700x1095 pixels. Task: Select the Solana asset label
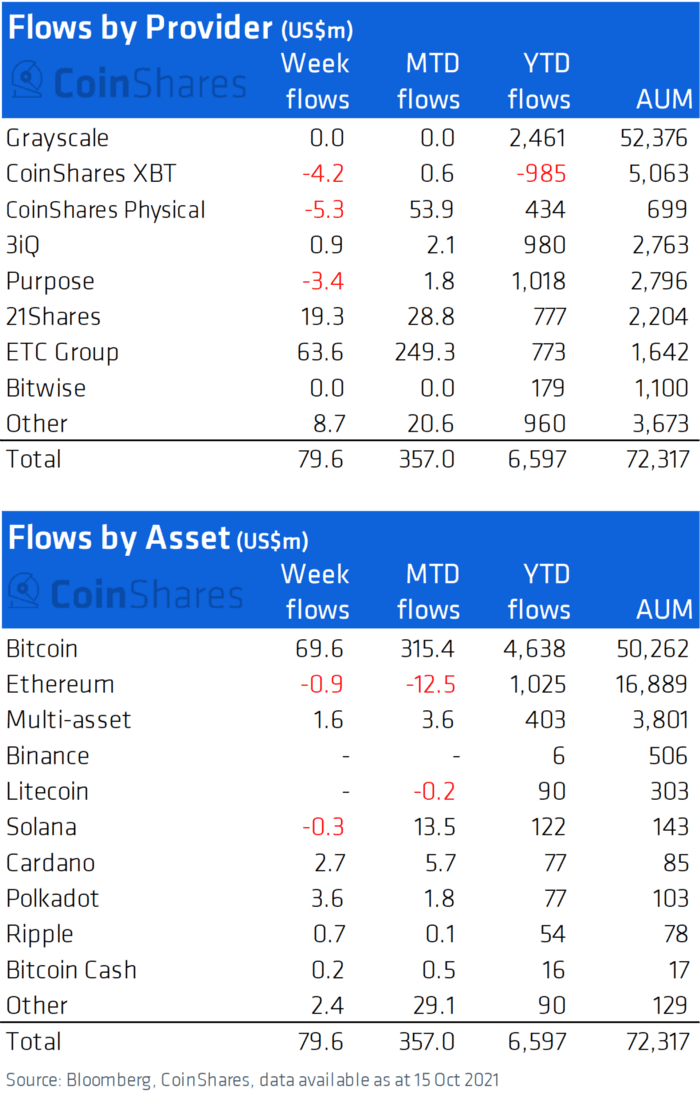[x=41, y=827]
